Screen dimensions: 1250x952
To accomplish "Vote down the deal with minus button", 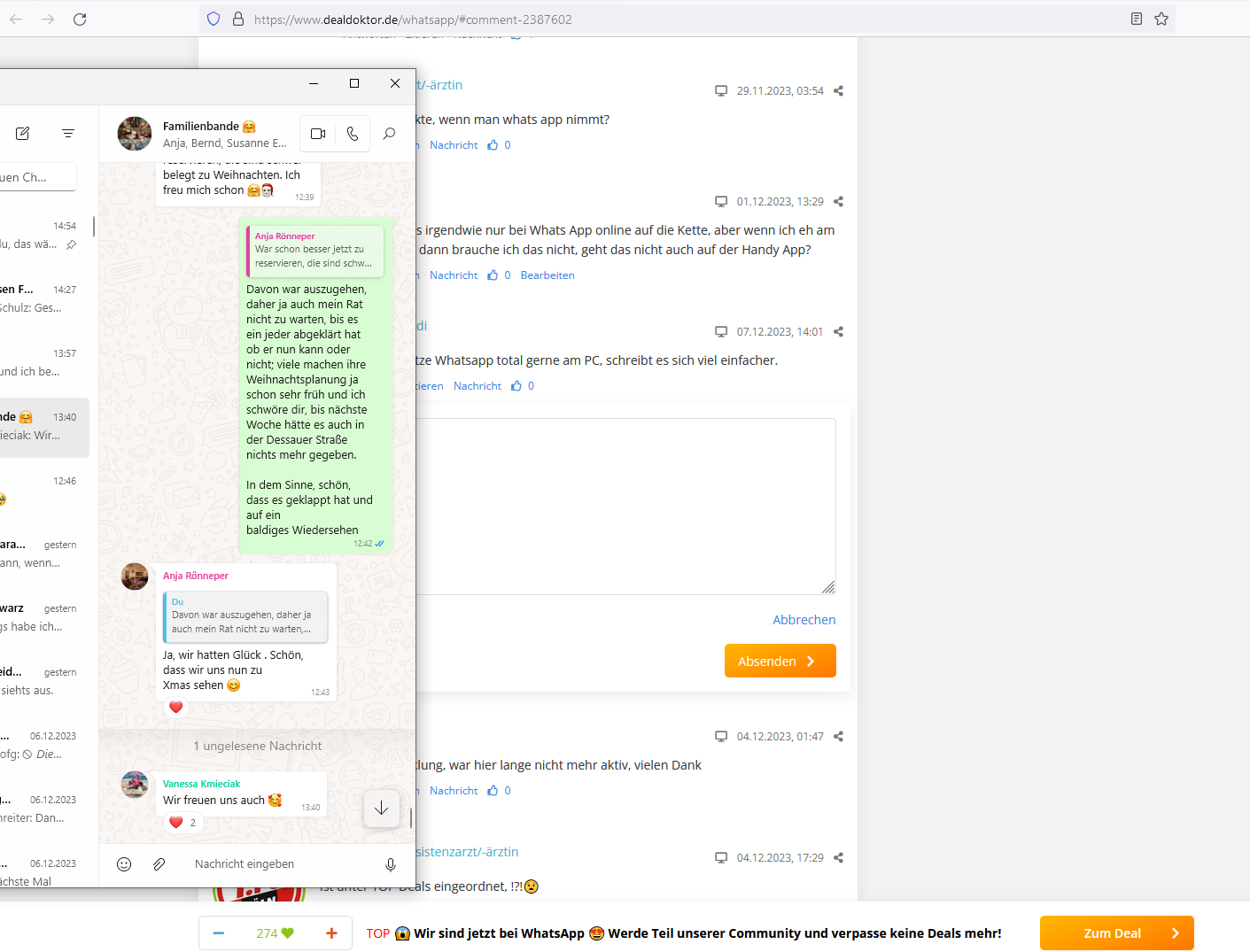I will [x=219, y=933].
